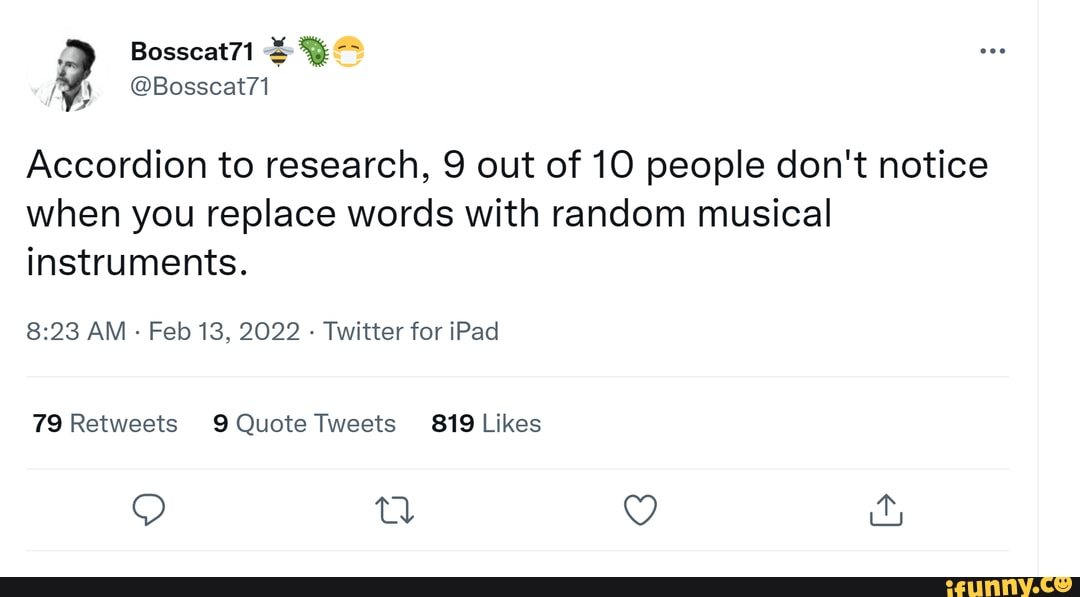
Task: Open the @Bosscat71 handle link
Action: pyautogui.click(x=201, y=86)
